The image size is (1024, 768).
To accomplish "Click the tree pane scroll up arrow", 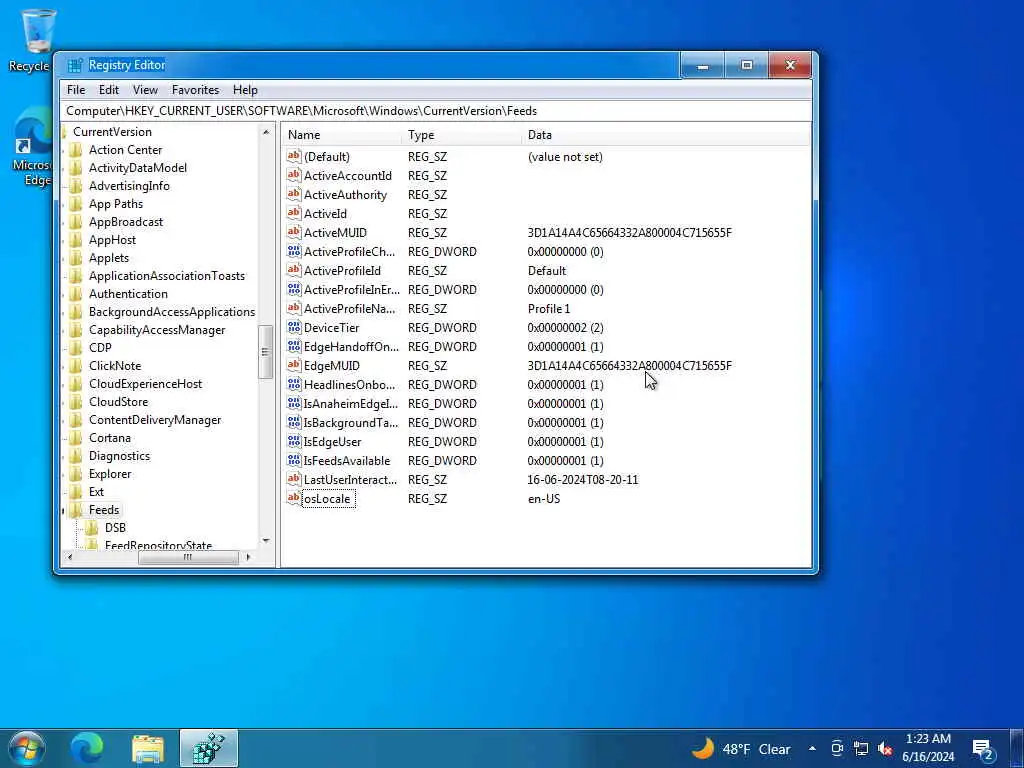I will (266, 133).
